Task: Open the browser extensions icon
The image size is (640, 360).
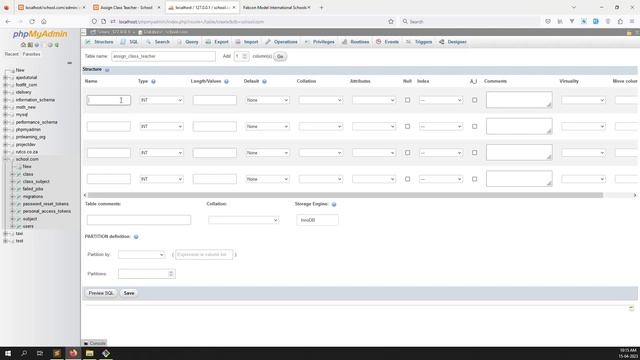Action: pos(620,21)
